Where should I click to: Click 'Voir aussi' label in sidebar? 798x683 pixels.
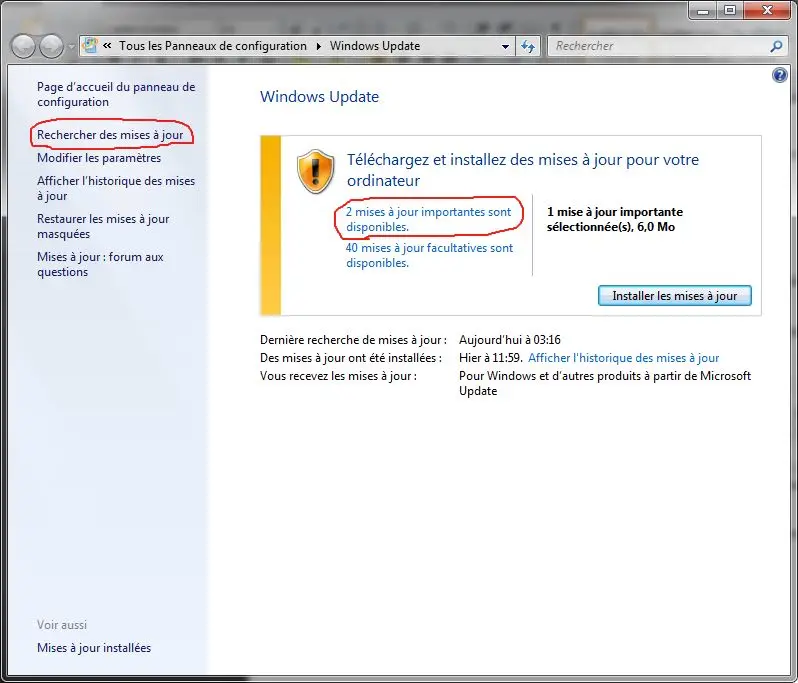(x=62, y=624)
